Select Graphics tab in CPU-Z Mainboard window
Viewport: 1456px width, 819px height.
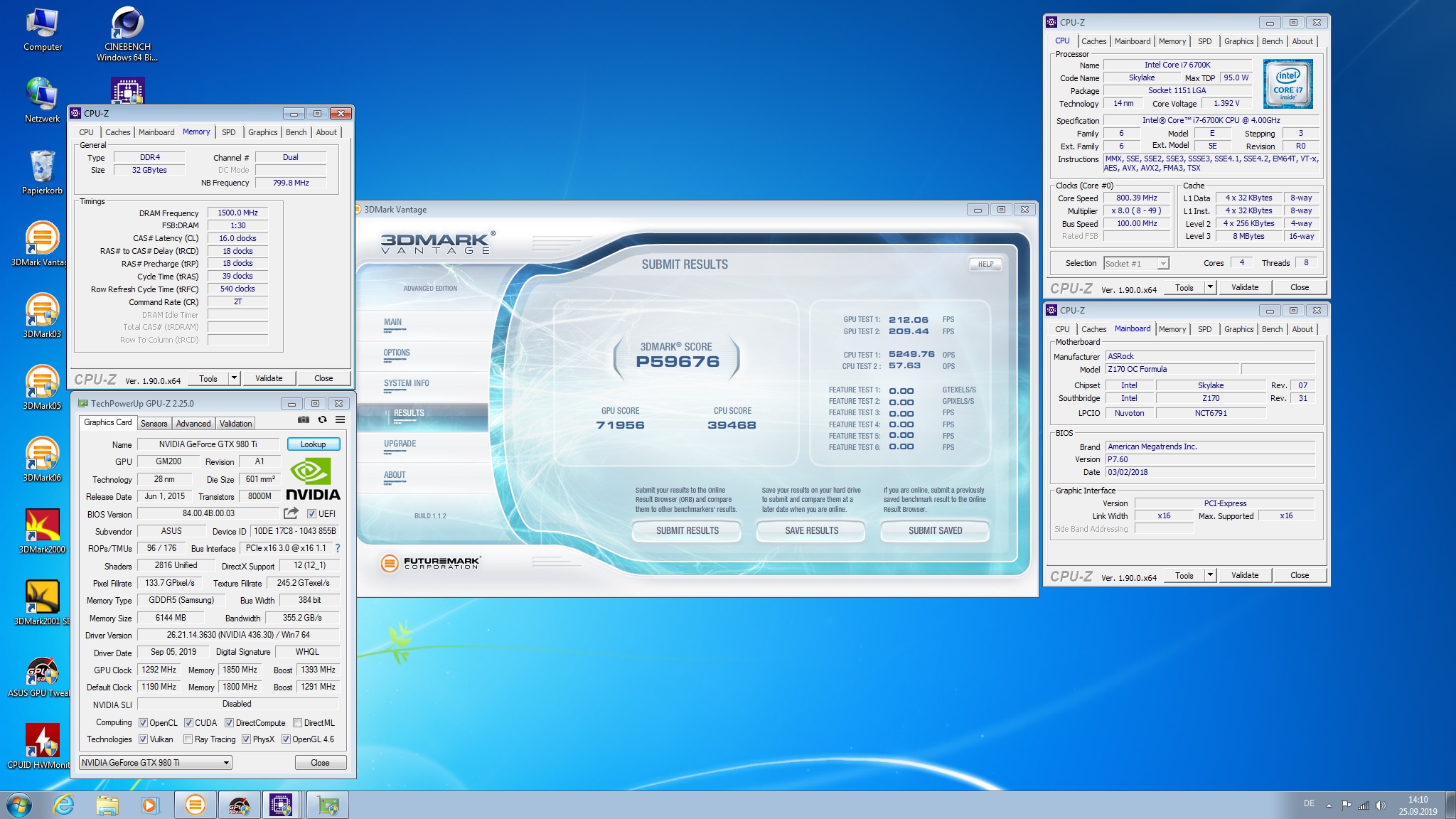click(x=1238, y=329)
